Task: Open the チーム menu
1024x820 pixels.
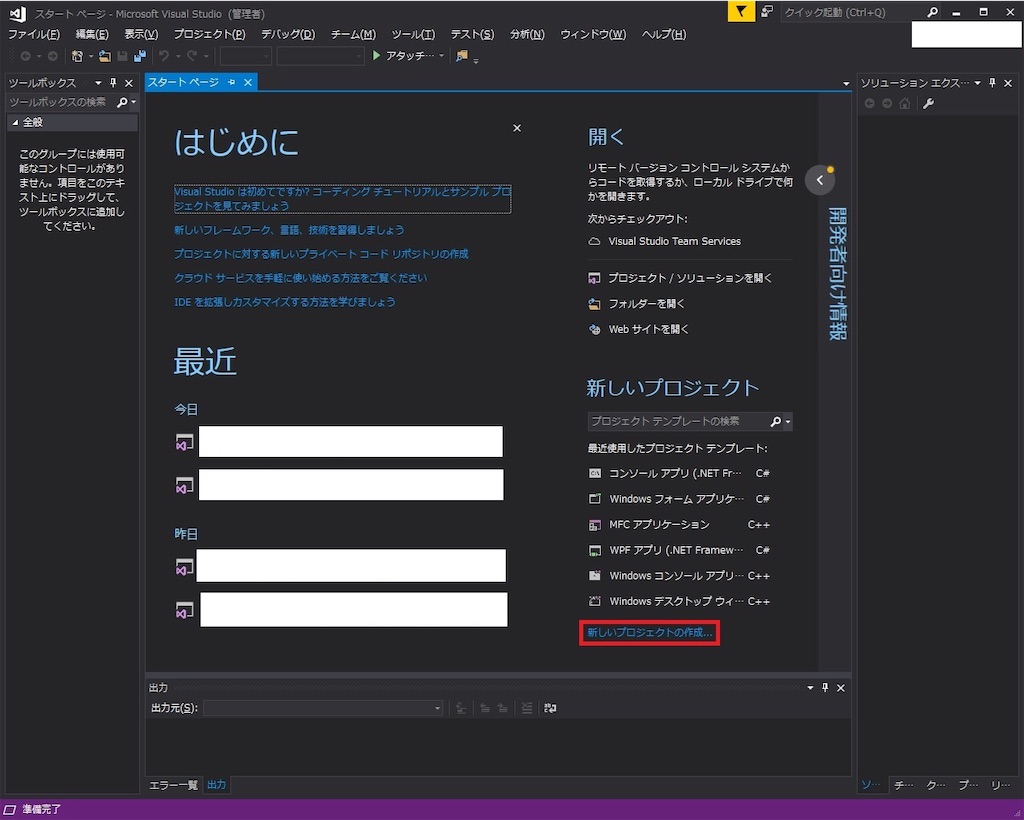Action: click(x=353, y=35)
